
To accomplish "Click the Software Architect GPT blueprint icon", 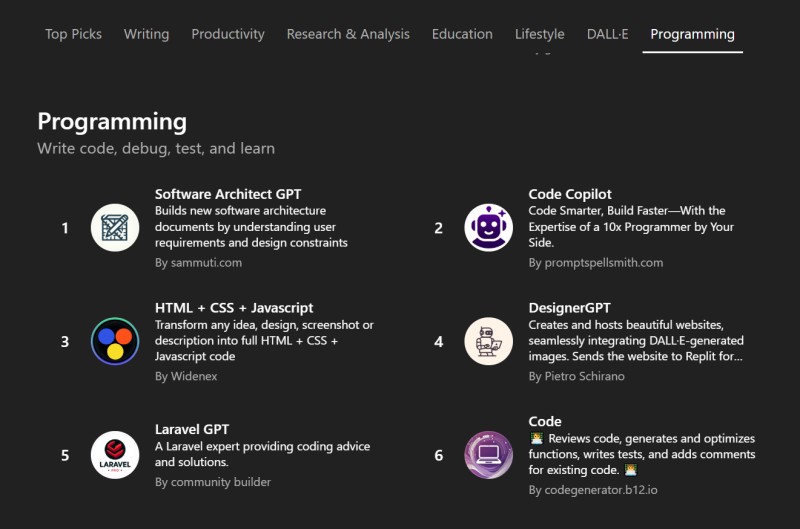I will point(115,227).
